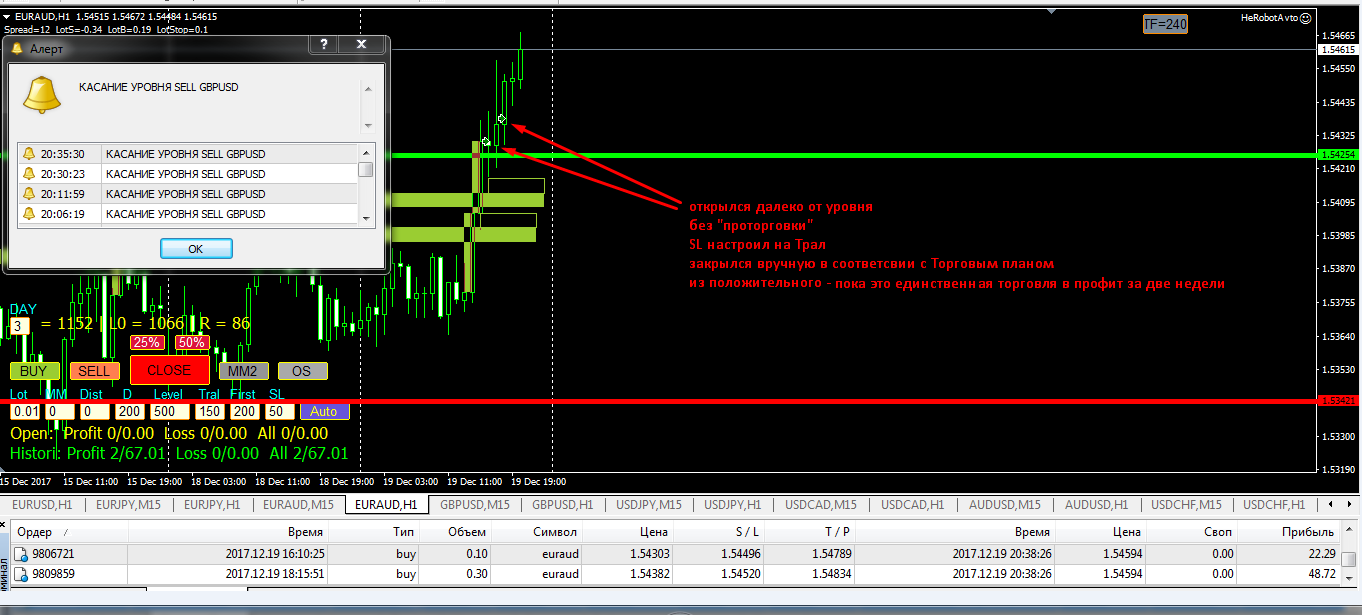Switch to the USDJPY,M15 chart tab

point(648,504)
